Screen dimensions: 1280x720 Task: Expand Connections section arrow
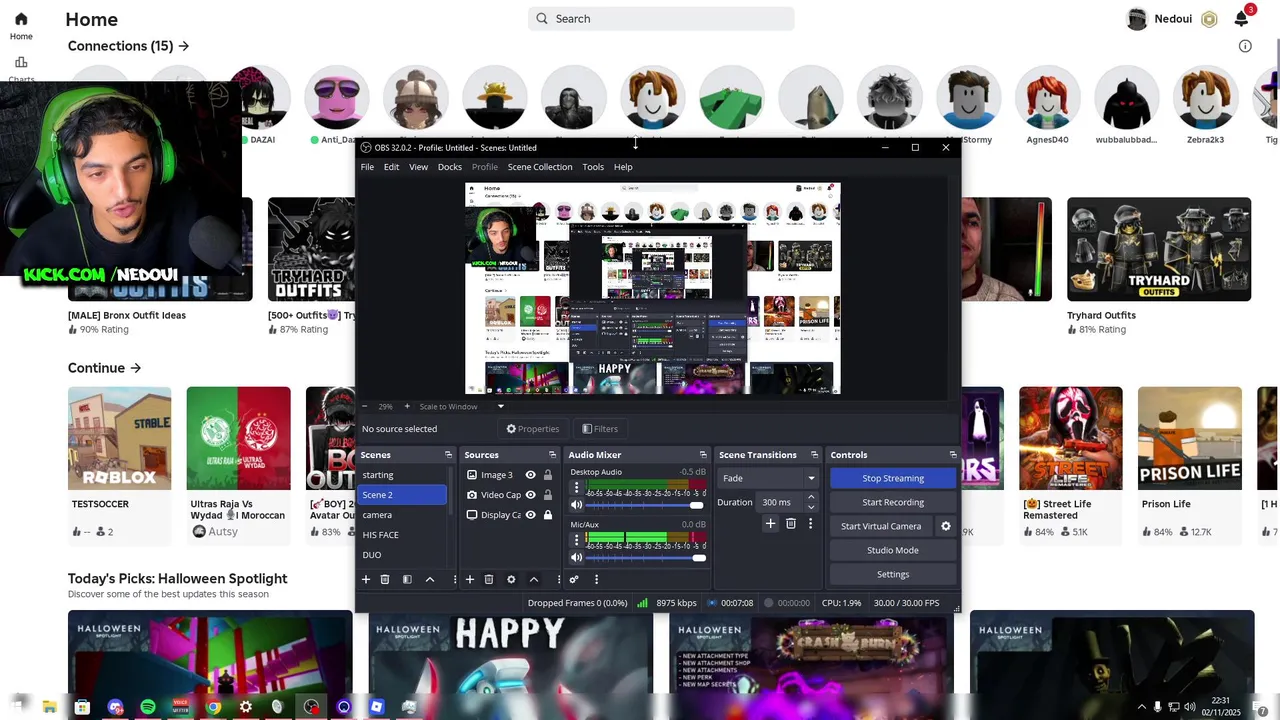183,46
